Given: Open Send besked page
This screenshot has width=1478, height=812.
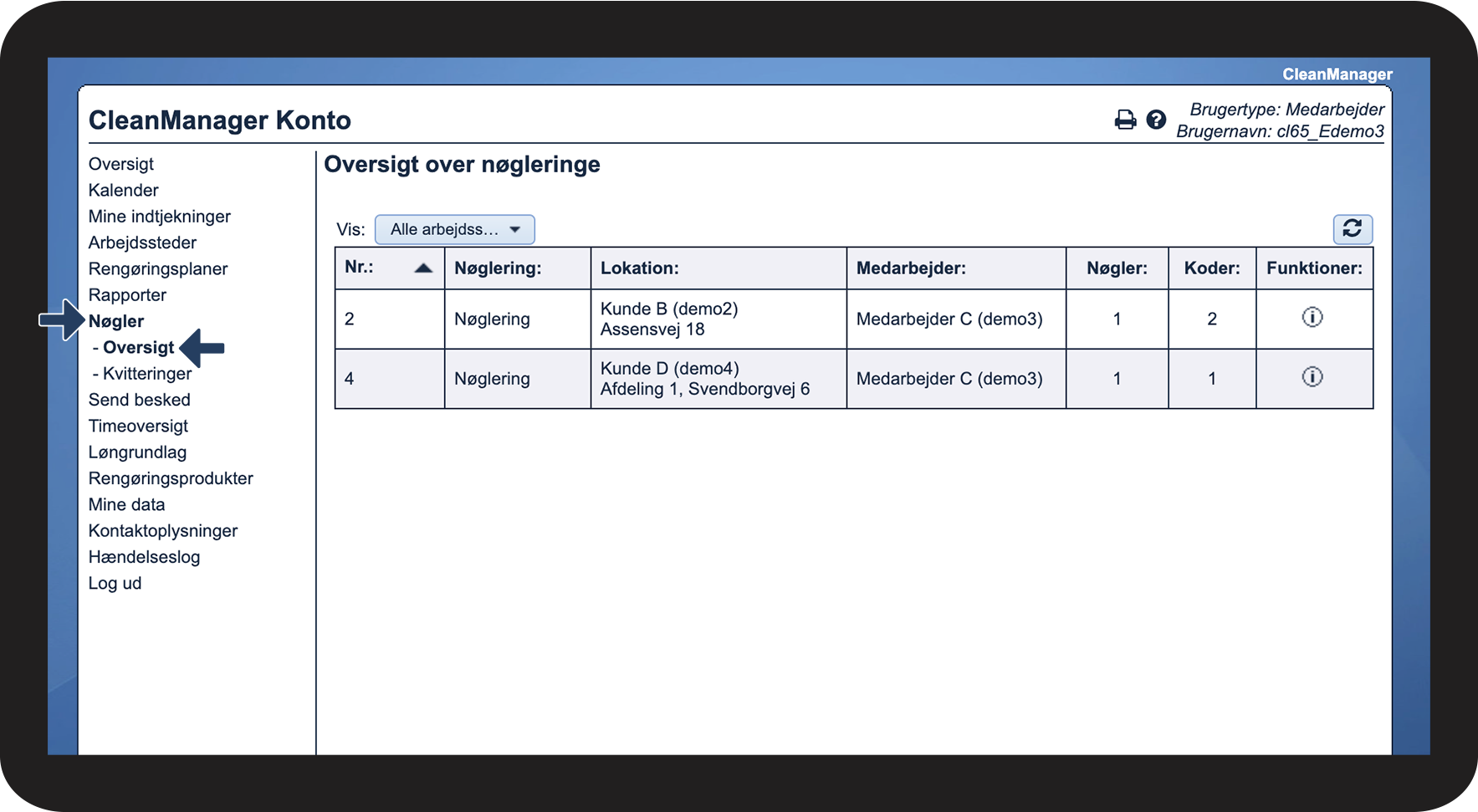Looking at the screenshot, I should pyautogui.click(x=140, y=400).
